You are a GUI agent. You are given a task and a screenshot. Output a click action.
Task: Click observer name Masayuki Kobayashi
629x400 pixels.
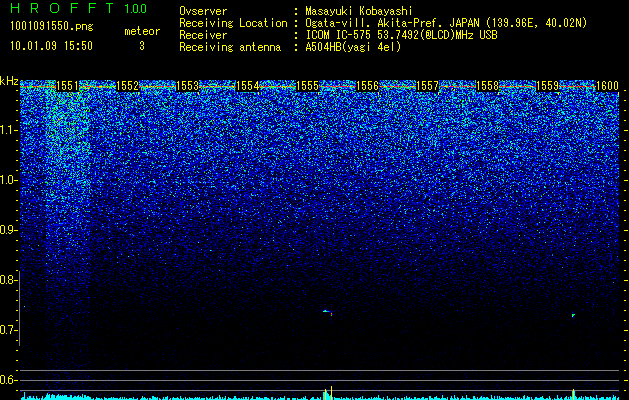click(x=359, y=12)
